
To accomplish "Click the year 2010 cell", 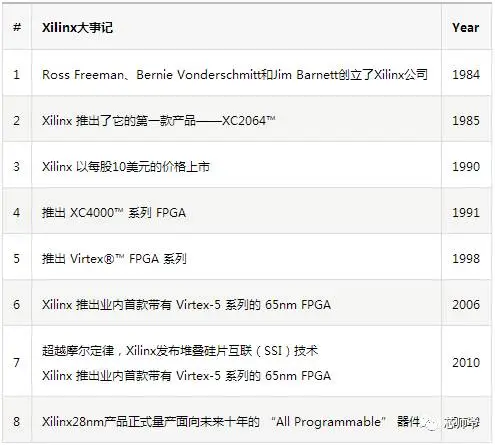I will tap(466, 361).
